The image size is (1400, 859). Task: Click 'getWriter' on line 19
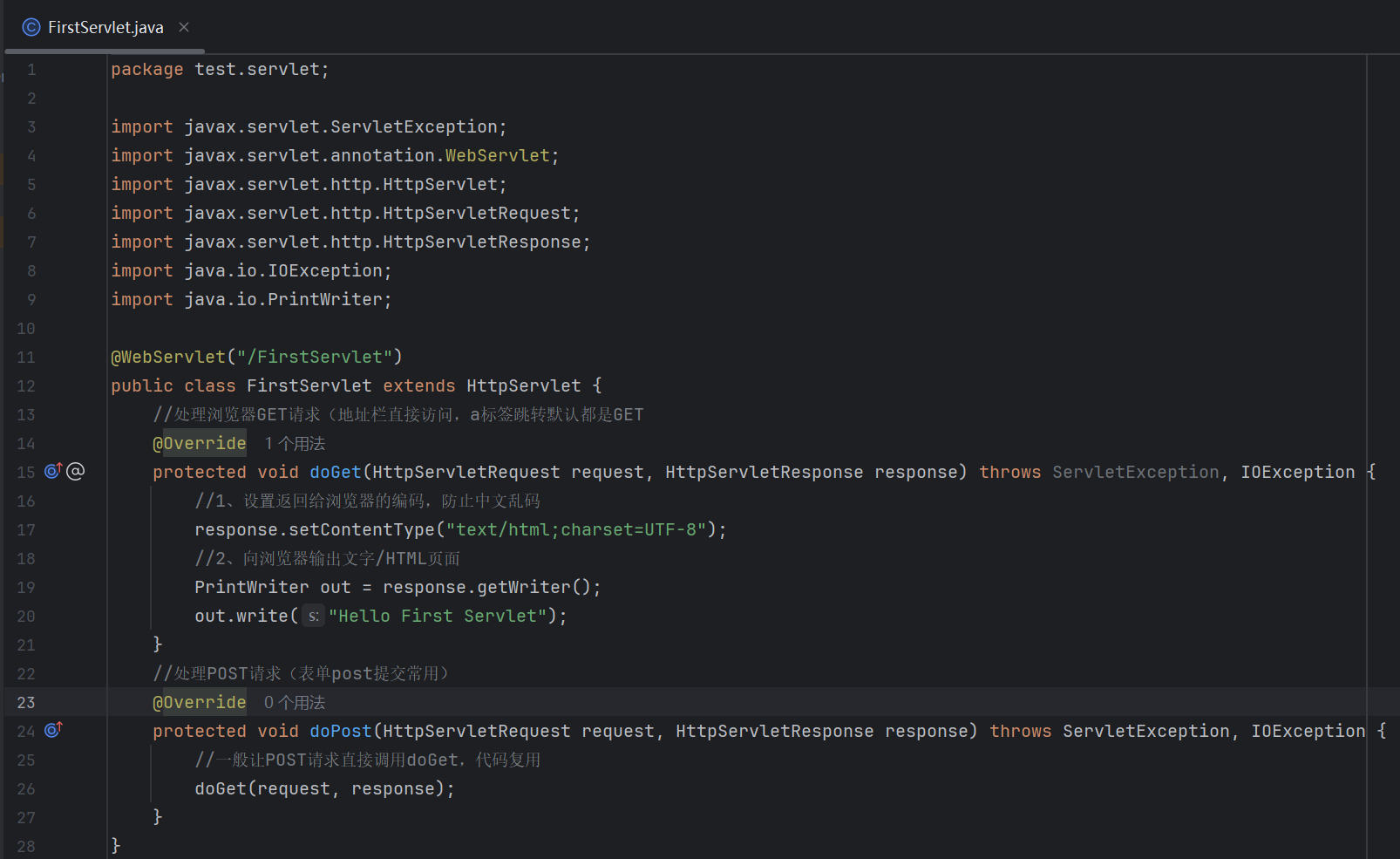(x=524, y=588)
